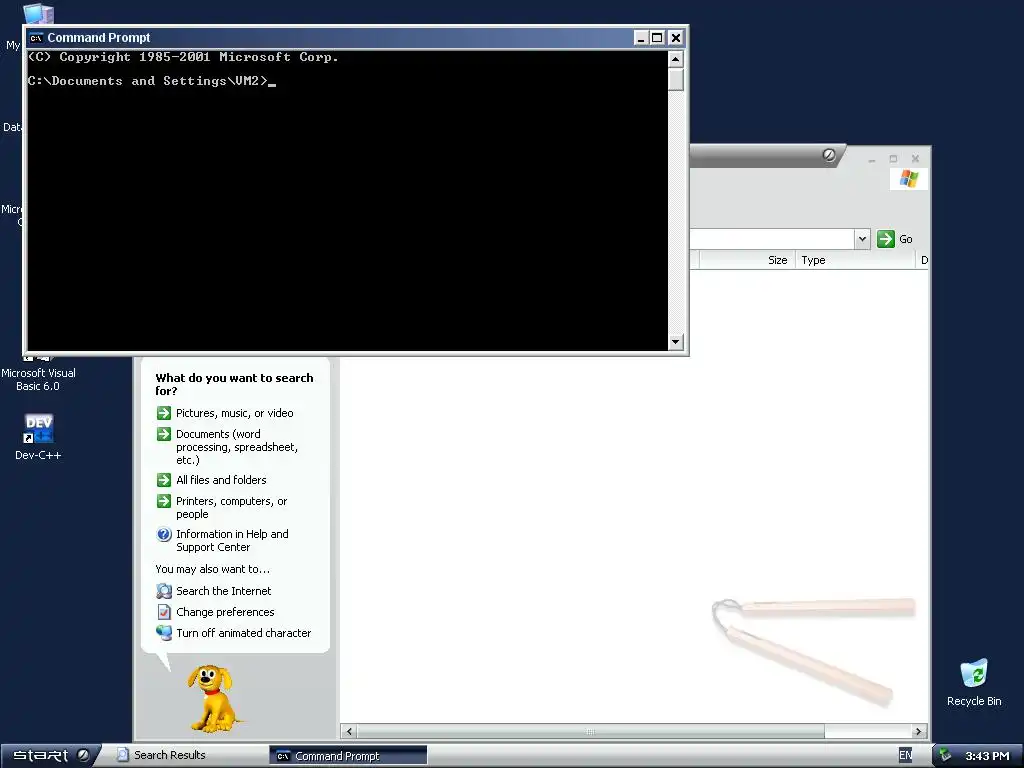Click Search Results horizontal scrollbar left arrow
Image resolution: width=1024 pixels, height=768 pixels.
[x=349, y=731]
